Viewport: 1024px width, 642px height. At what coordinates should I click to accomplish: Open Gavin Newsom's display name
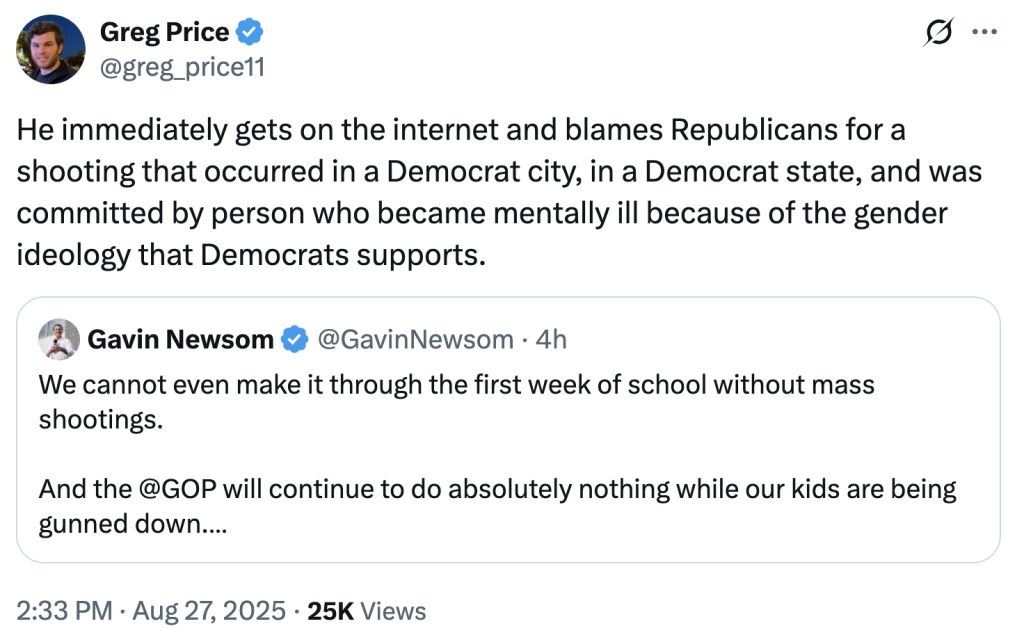click(x=180, y=340)
